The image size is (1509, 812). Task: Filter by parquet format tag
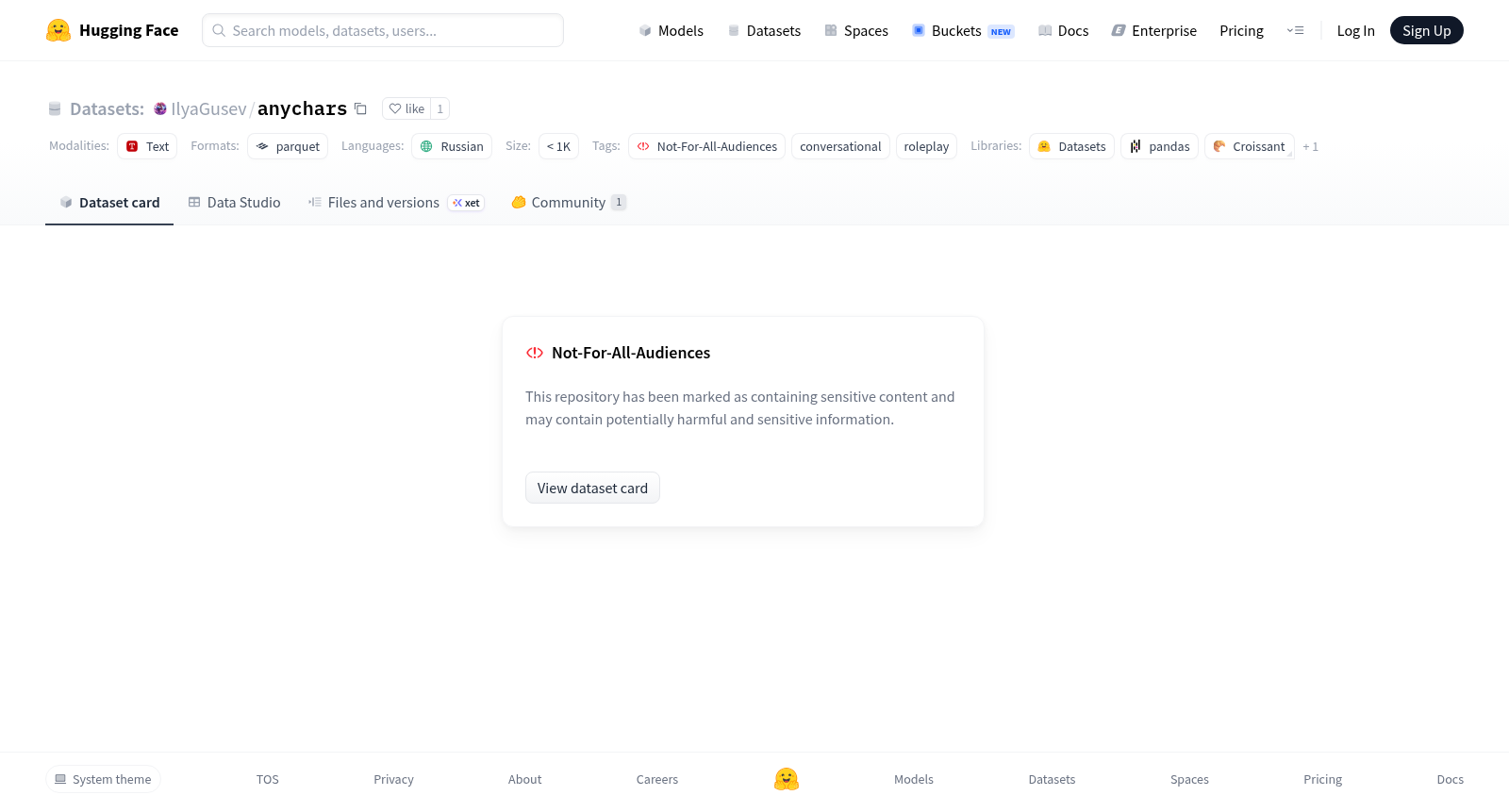(288, 146)
